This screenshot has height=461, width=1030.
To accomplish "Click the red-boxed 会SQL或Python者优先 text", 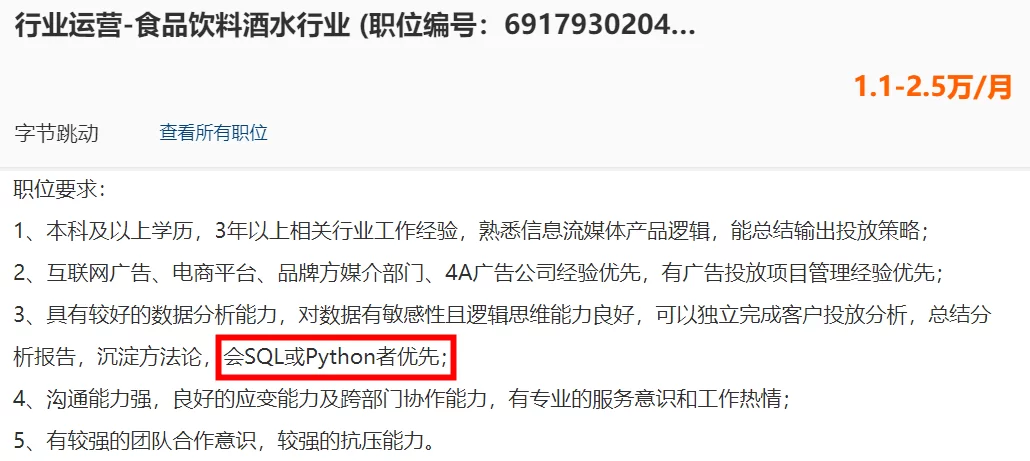I will [x=336, y=358].
